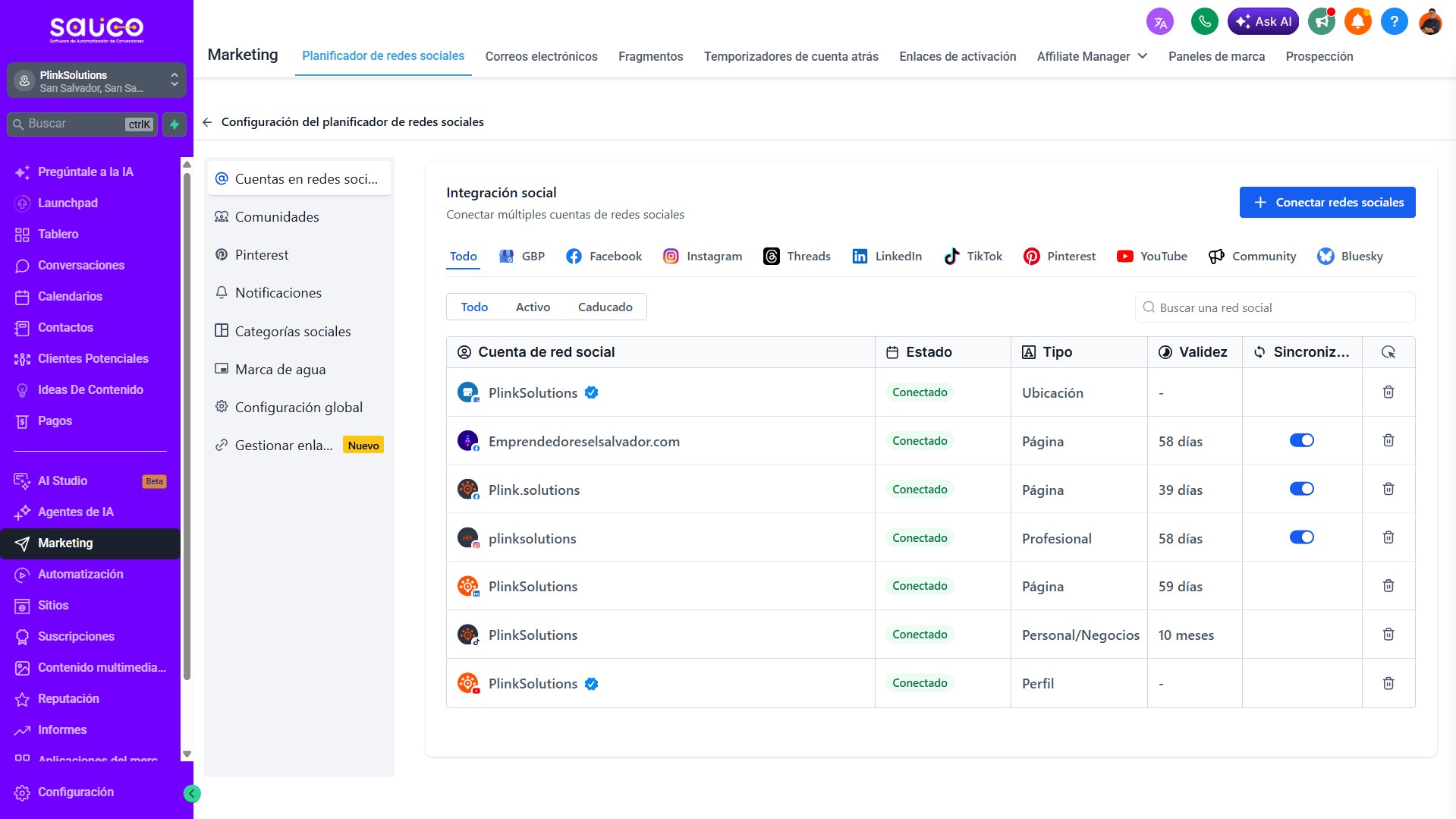The image size is (1456, 819).
Task: Open the megaphone announcements icon
Action: [1322, 22]
